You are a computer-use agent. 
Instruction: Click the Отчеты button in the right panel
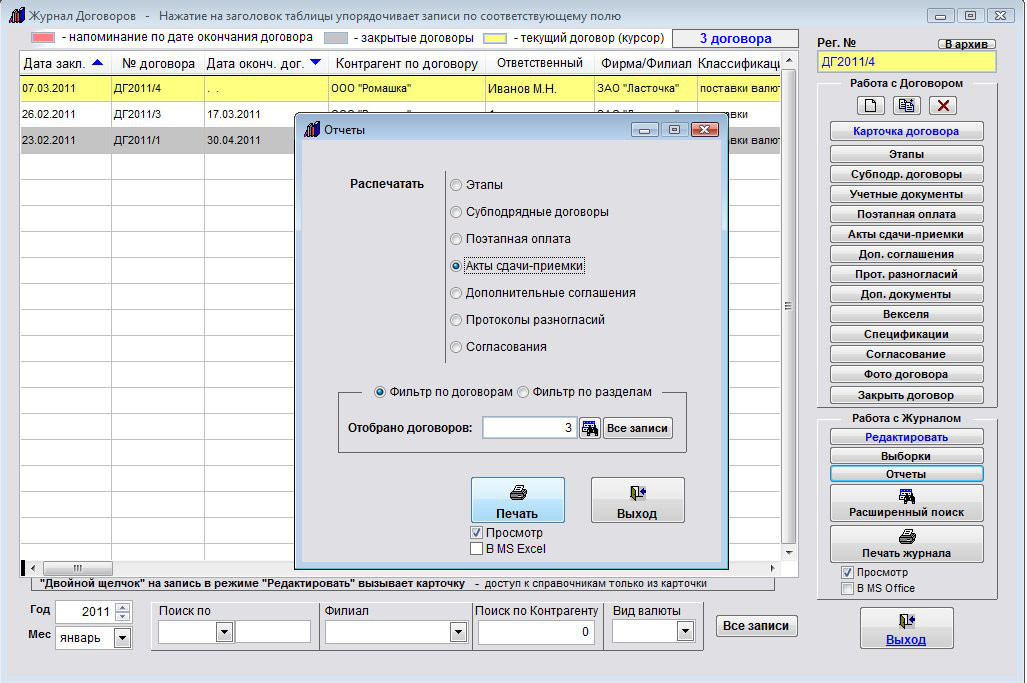point(906,474)
